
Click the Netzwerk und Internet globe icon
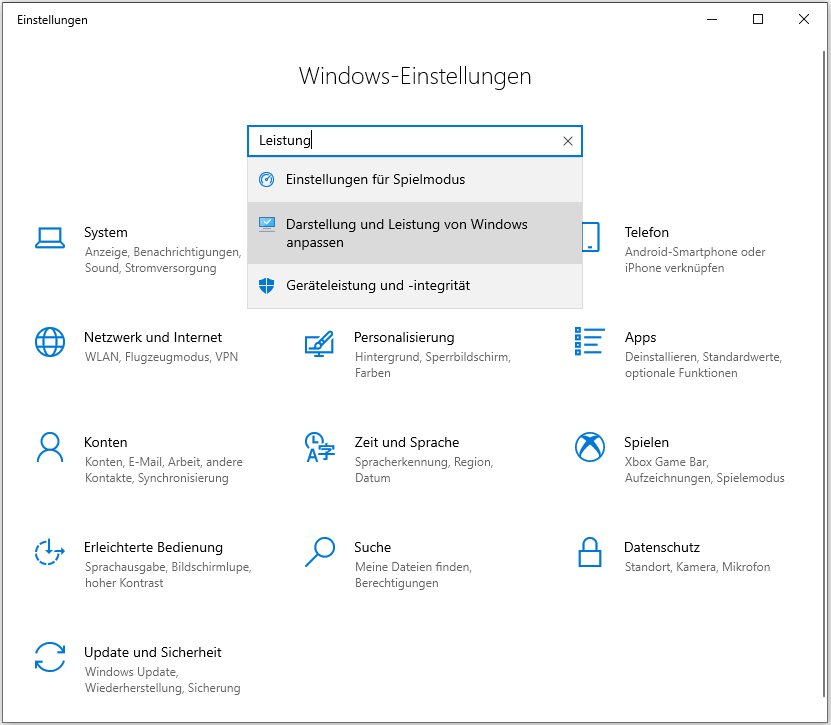(x=50, y=342)
